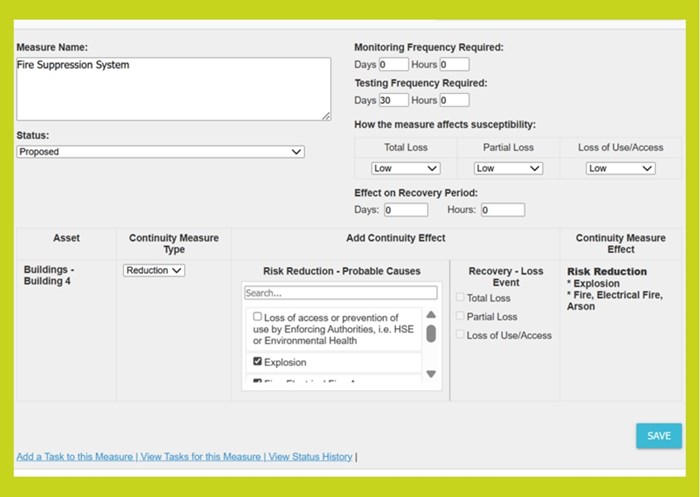Screen dimensions: 700x497
Task: Click 'How the measure affects susceptibility' label
Action: coord(445,125)
